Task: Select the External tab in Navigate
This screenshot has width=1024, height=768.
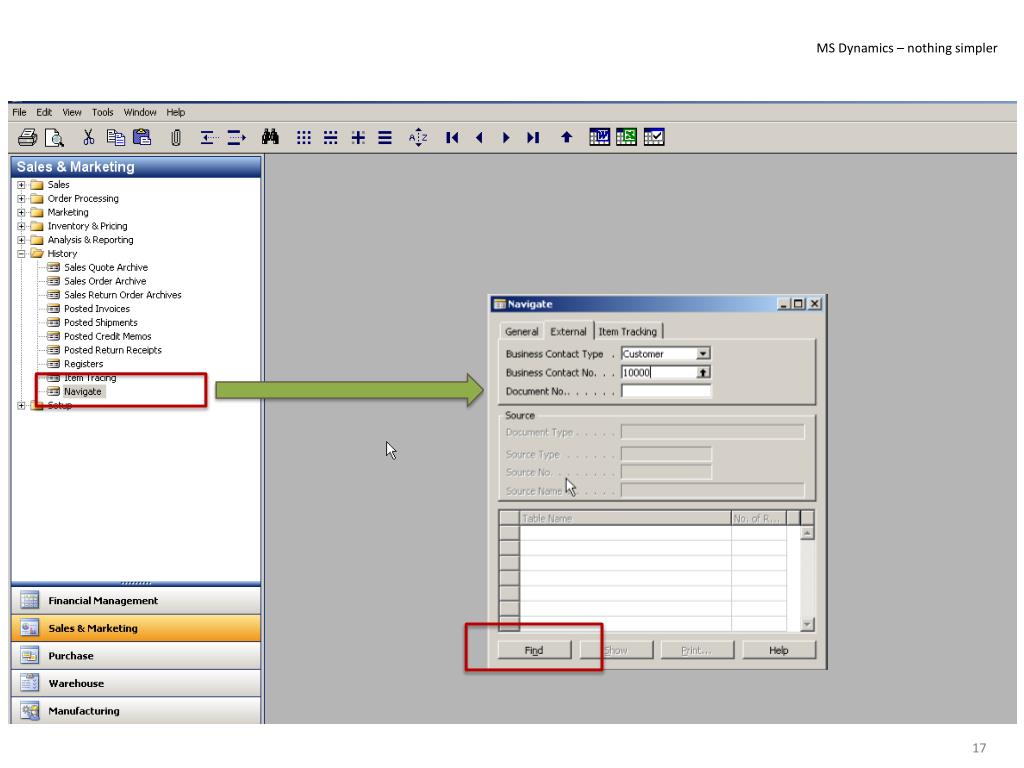Action: 568,331
